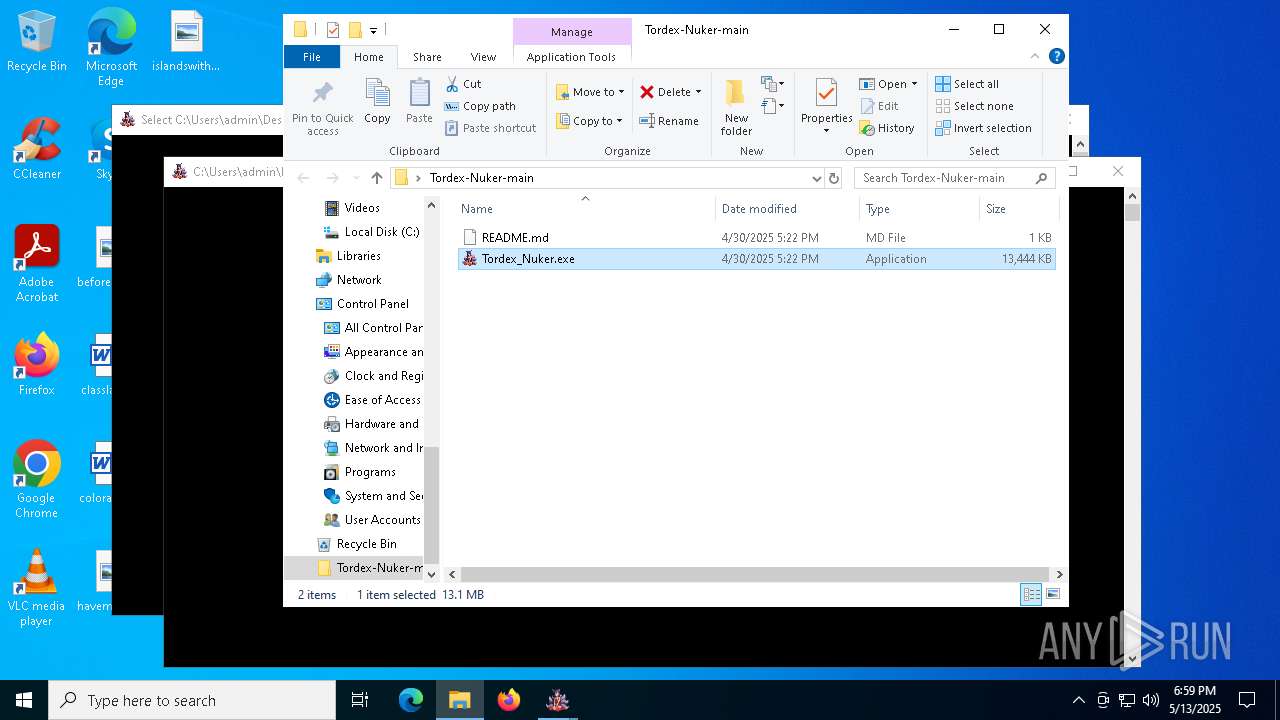Select Local Disk (C:) in navigation pane
The width and height of the screenshot is (1280, 720).
pyautogui.click(x=372, y=232)
